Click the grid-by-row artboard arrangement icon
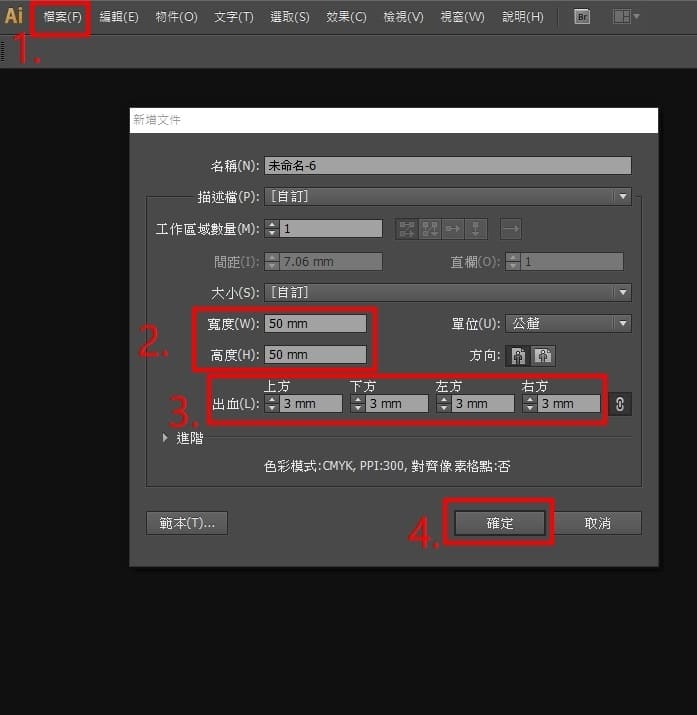 (x=406, y=229)
